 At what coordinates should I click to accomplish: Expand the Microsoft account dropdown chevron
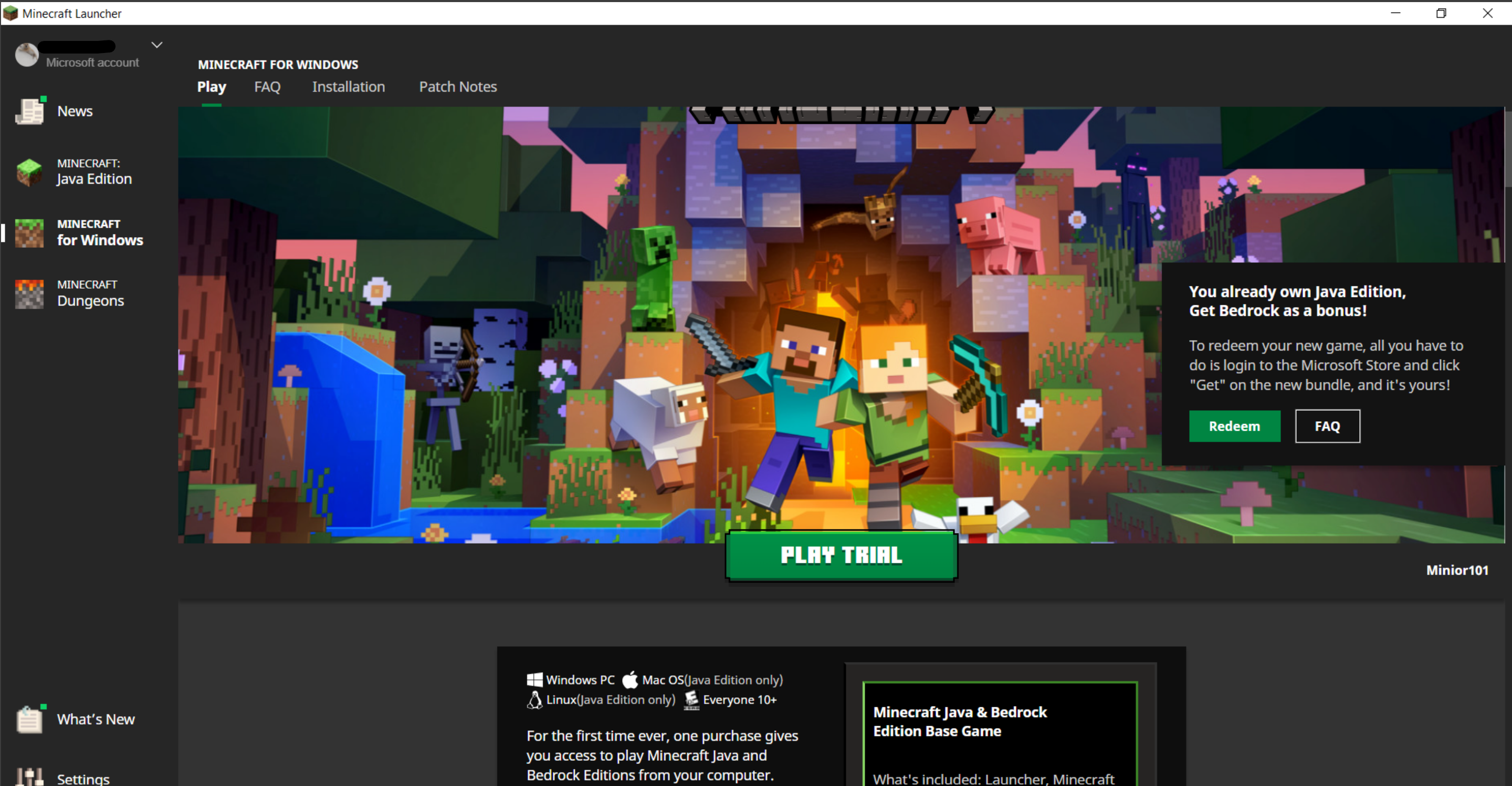pyautogui.click(x=157, y=45)
